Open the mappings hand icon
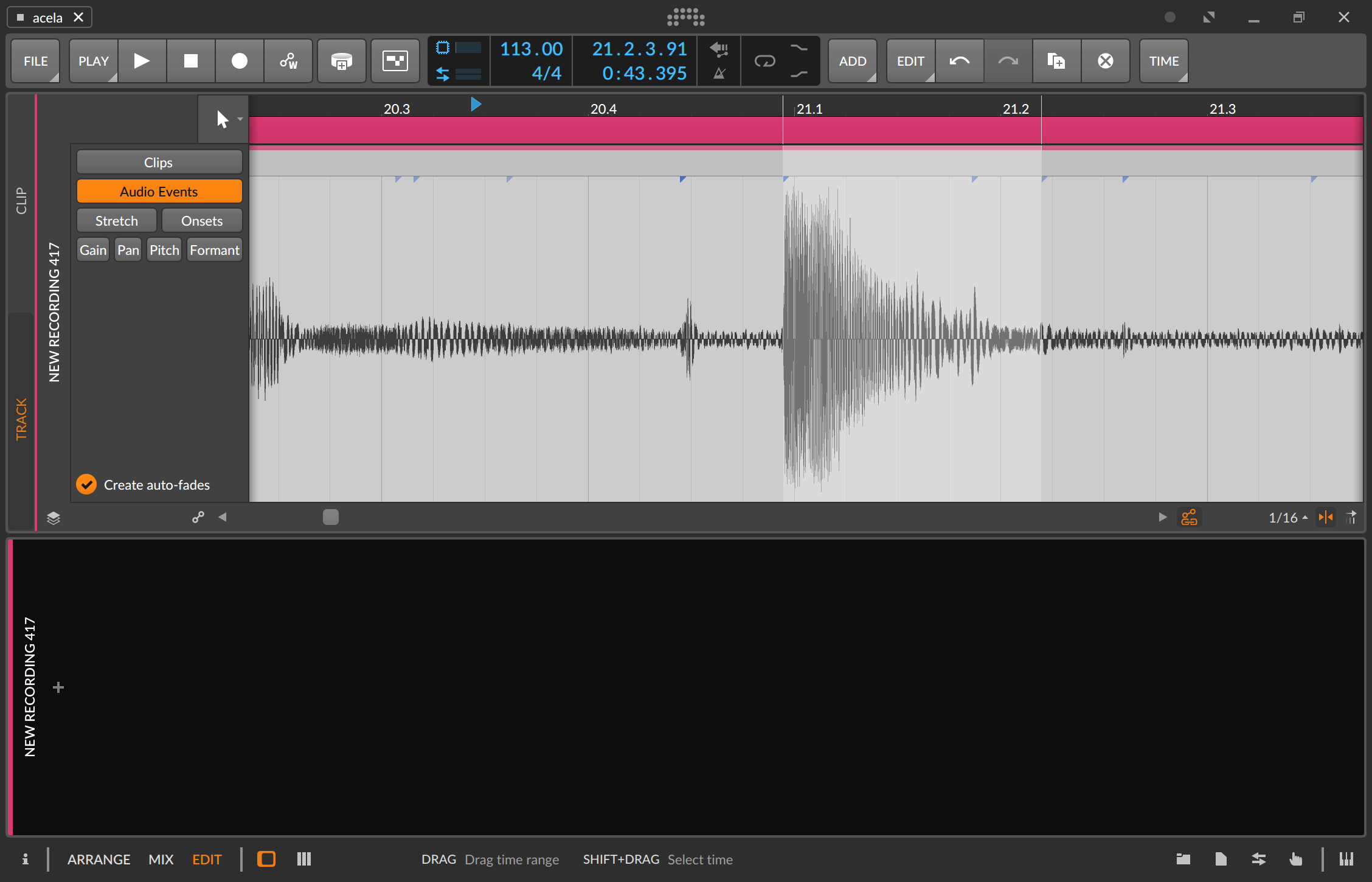The image size is (1372, 882). point(1296,859)
